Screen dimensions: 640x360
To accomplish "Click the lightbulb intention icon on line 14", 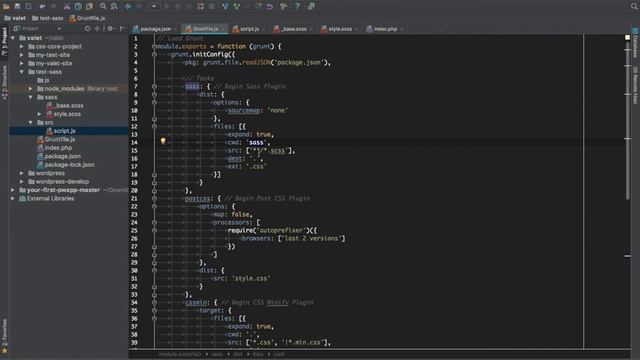I will [163, 141].
